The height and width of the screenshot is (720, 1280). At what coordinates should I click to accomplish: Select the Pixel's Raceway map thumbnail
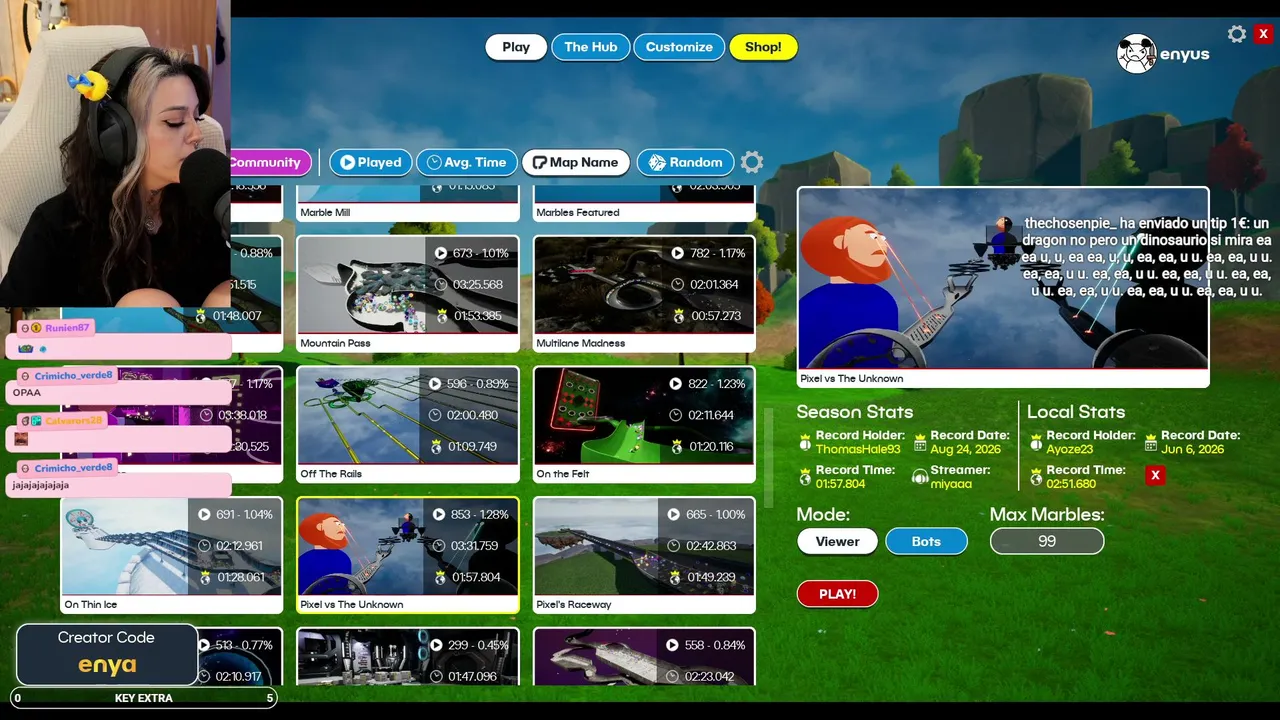click(644, 546)
